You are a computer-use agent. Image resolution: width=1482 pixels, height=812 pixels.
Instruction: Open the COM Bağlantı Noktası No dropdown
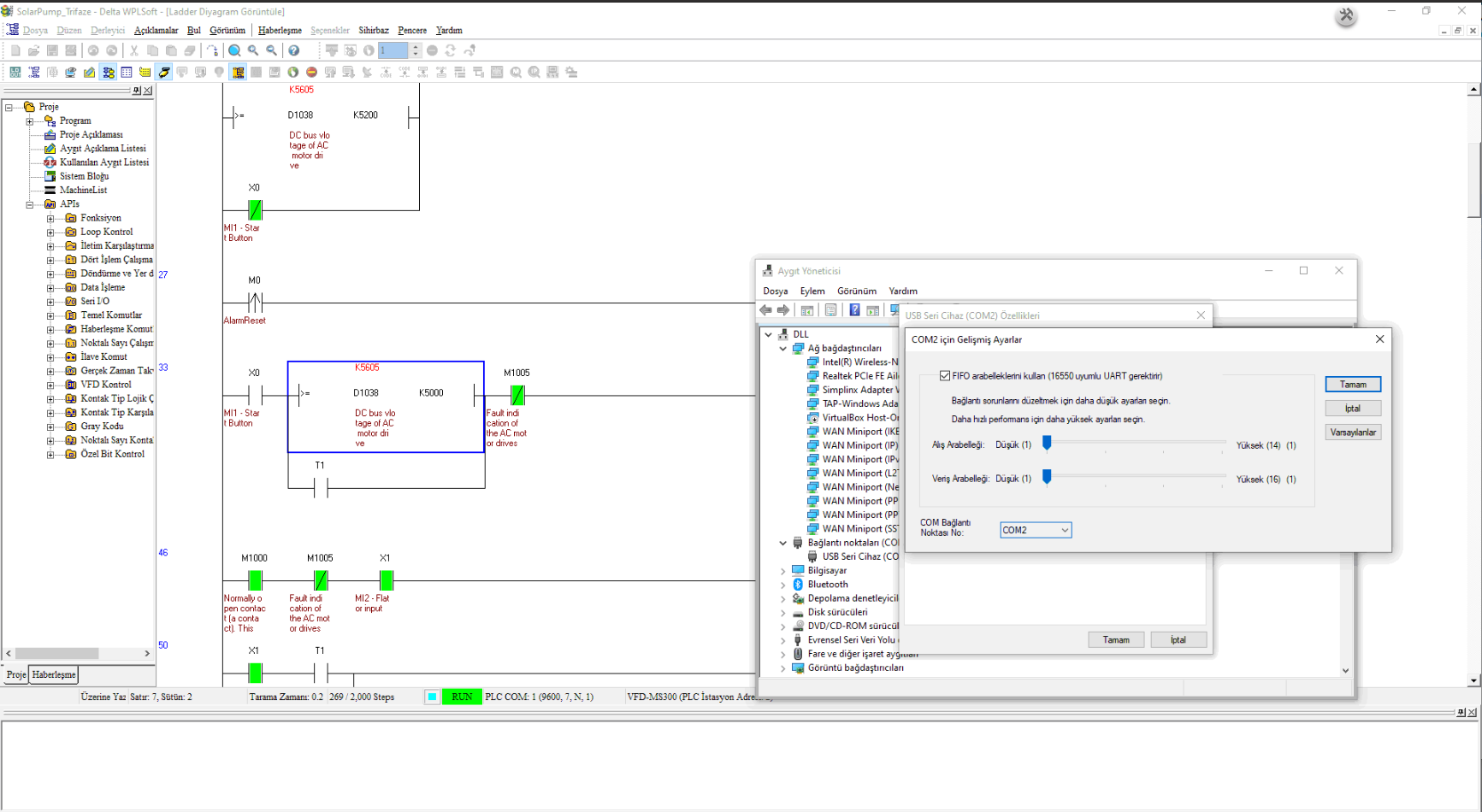coord(1036,531)
